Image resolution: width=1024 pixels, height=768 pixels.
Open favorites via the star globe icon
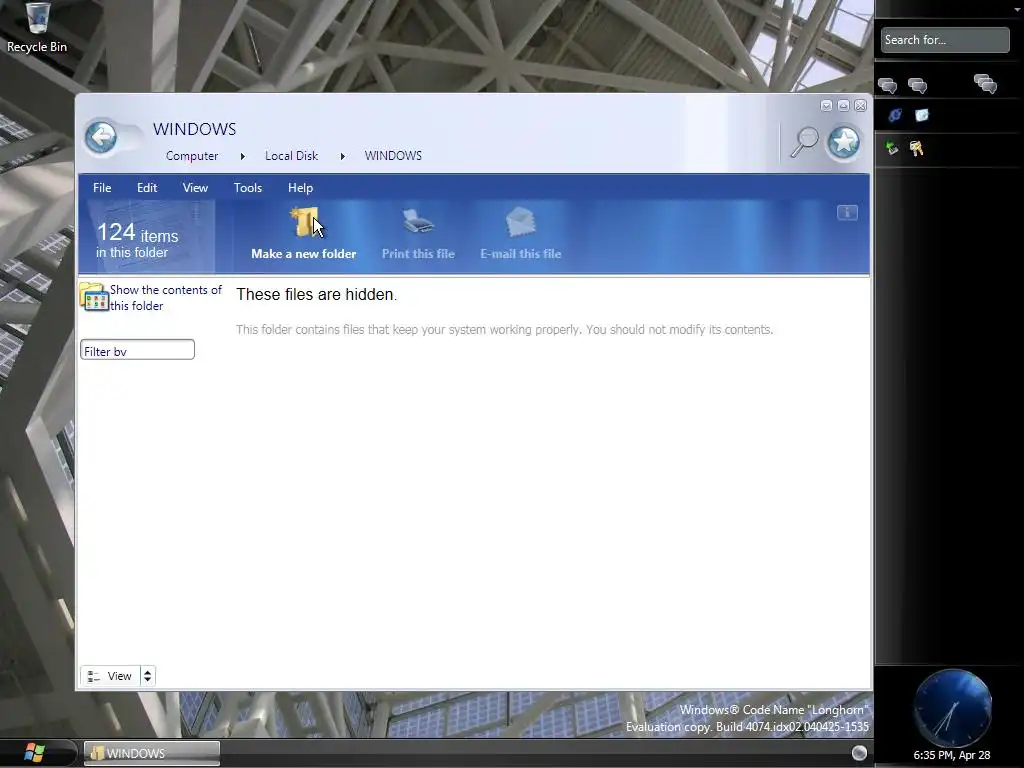[x=844, y=142]
